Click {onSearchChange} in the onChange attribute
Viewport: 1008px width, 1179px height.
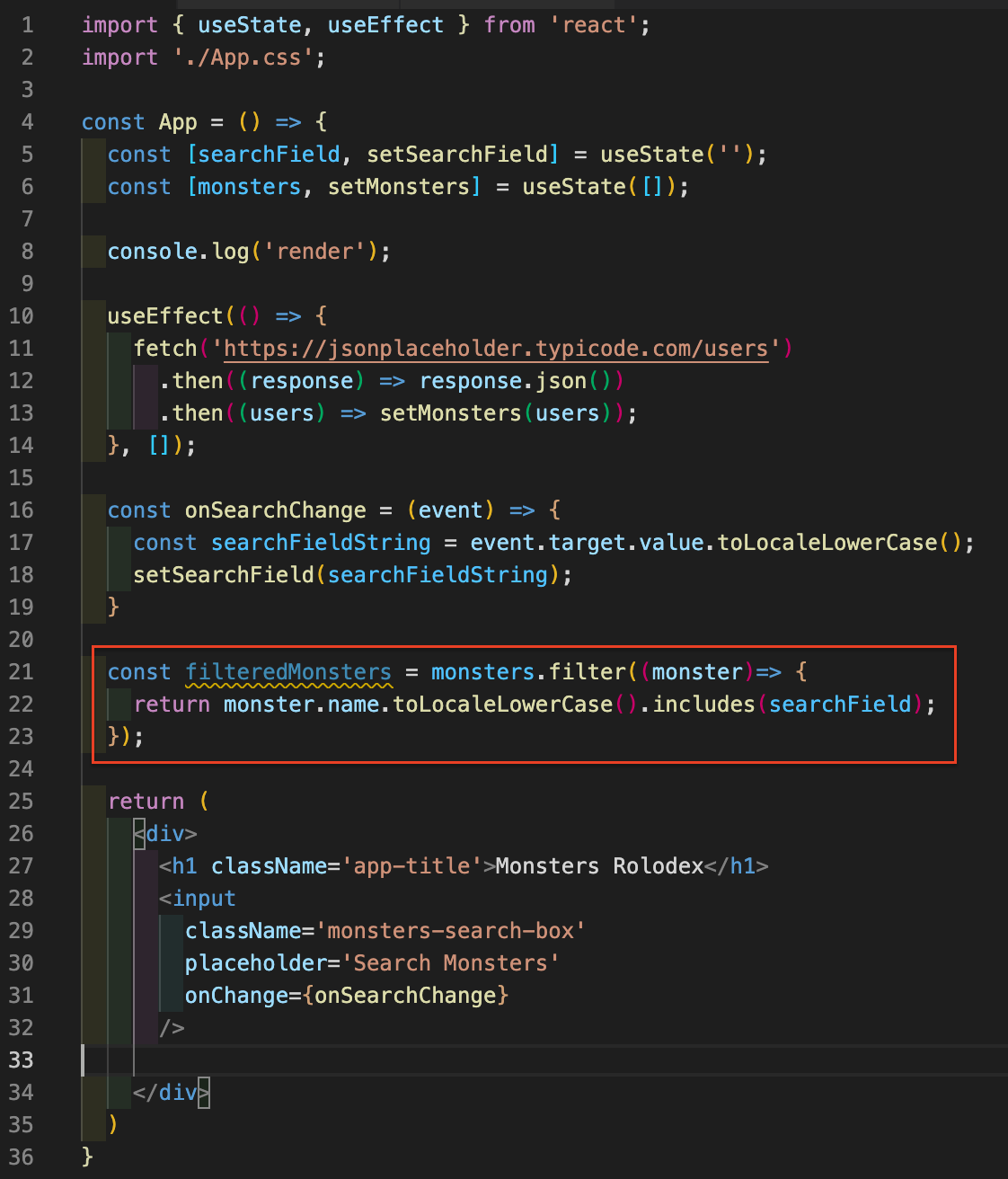click(x=405, y=996)
